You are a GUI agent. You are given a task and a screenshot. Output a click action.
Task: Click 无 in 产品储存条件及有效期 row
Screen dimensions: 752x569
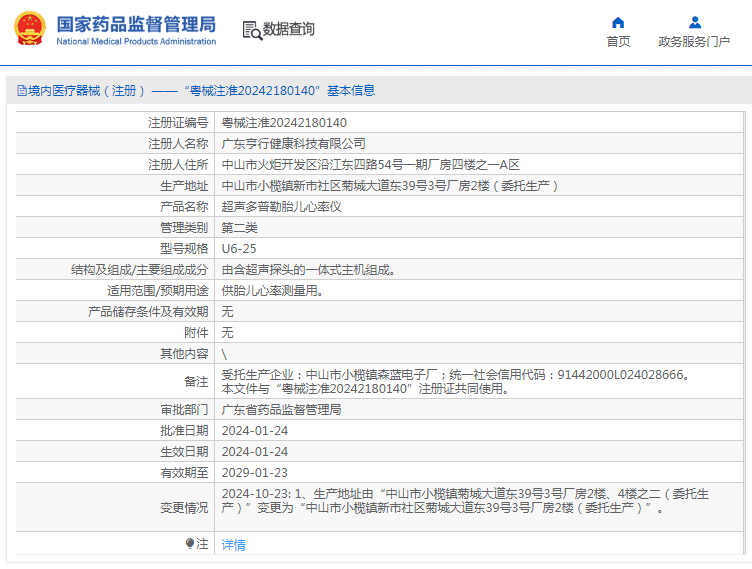[x=227, y=312]
